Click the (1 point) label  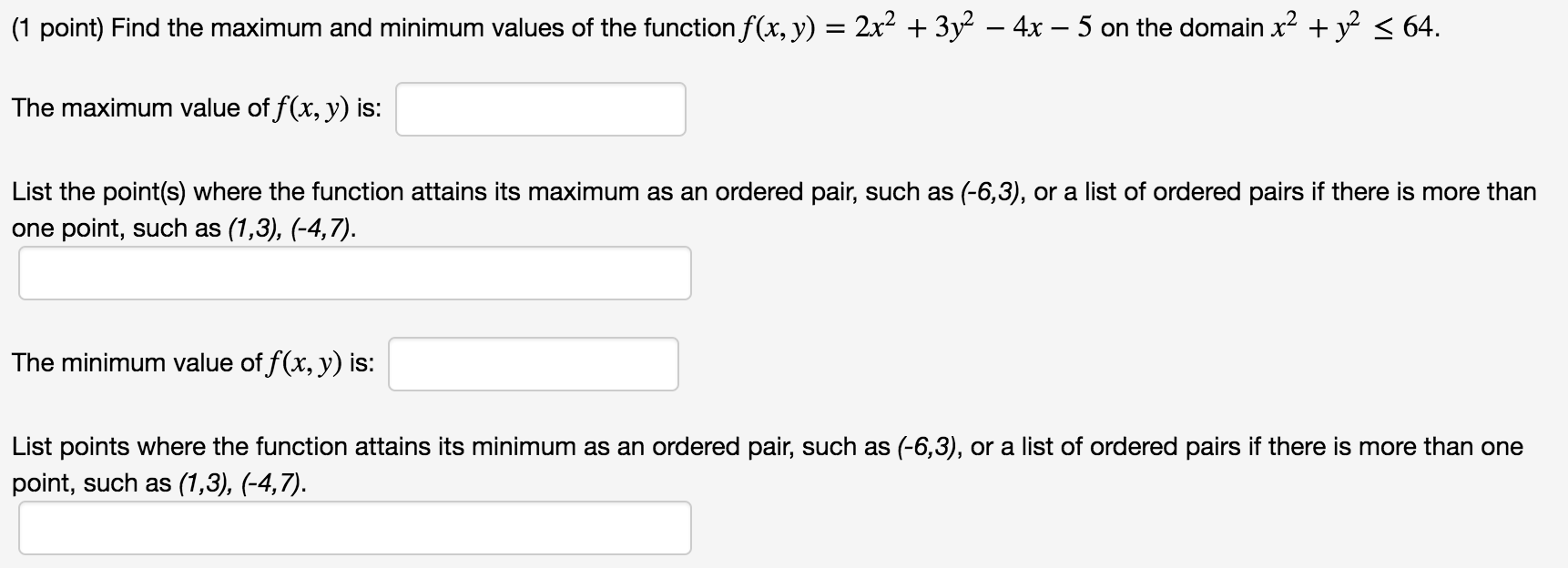tap(55, 27)
